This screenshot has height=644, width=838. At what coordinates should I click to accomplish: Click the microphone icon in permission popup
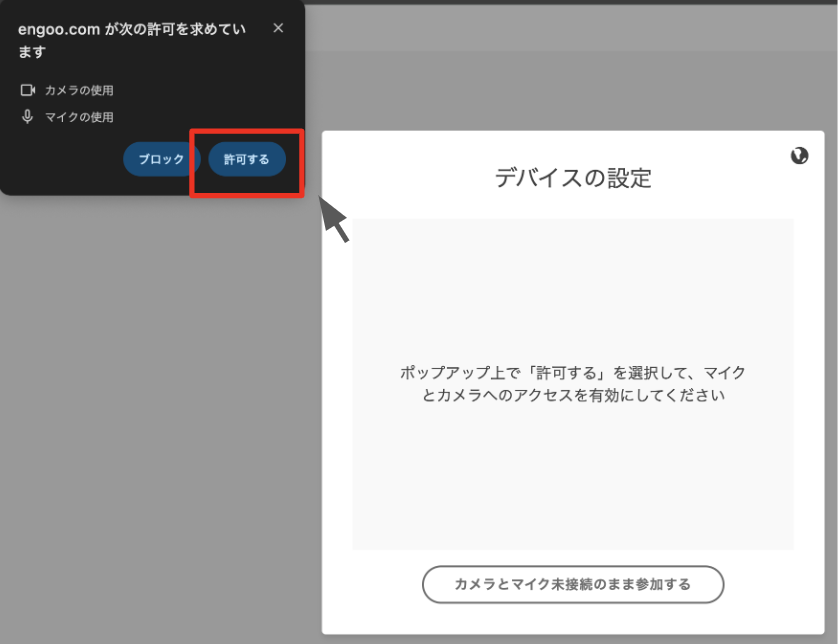pos(28,117)
